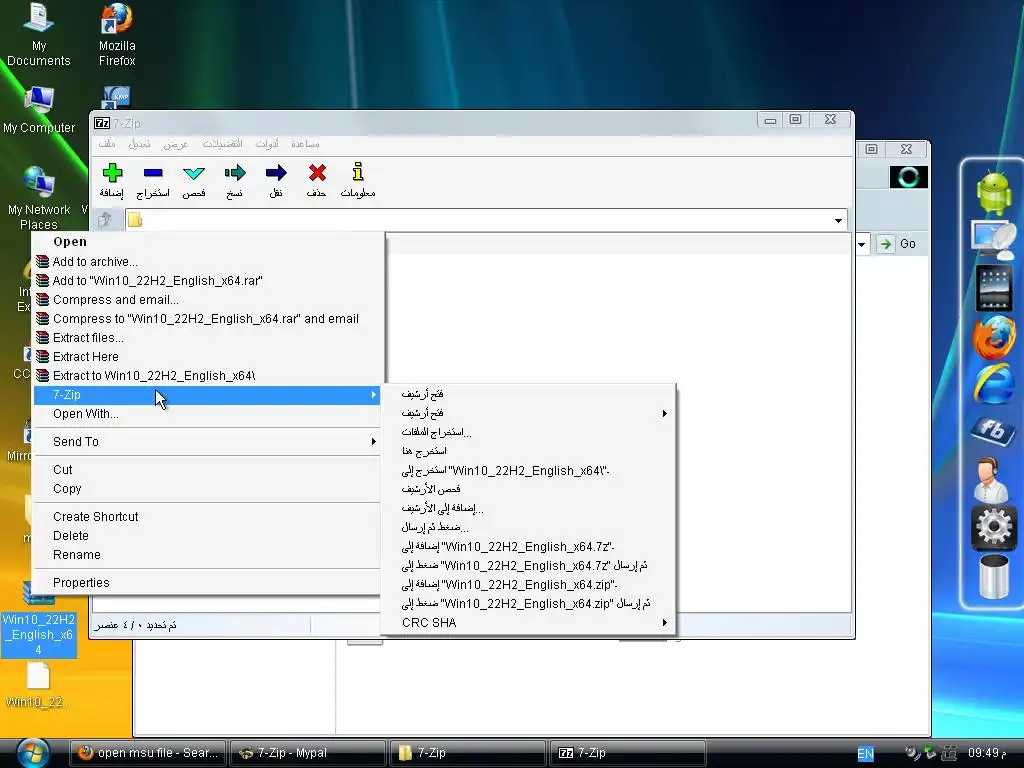Open My Network Places desktop icon

click(39, 199)
